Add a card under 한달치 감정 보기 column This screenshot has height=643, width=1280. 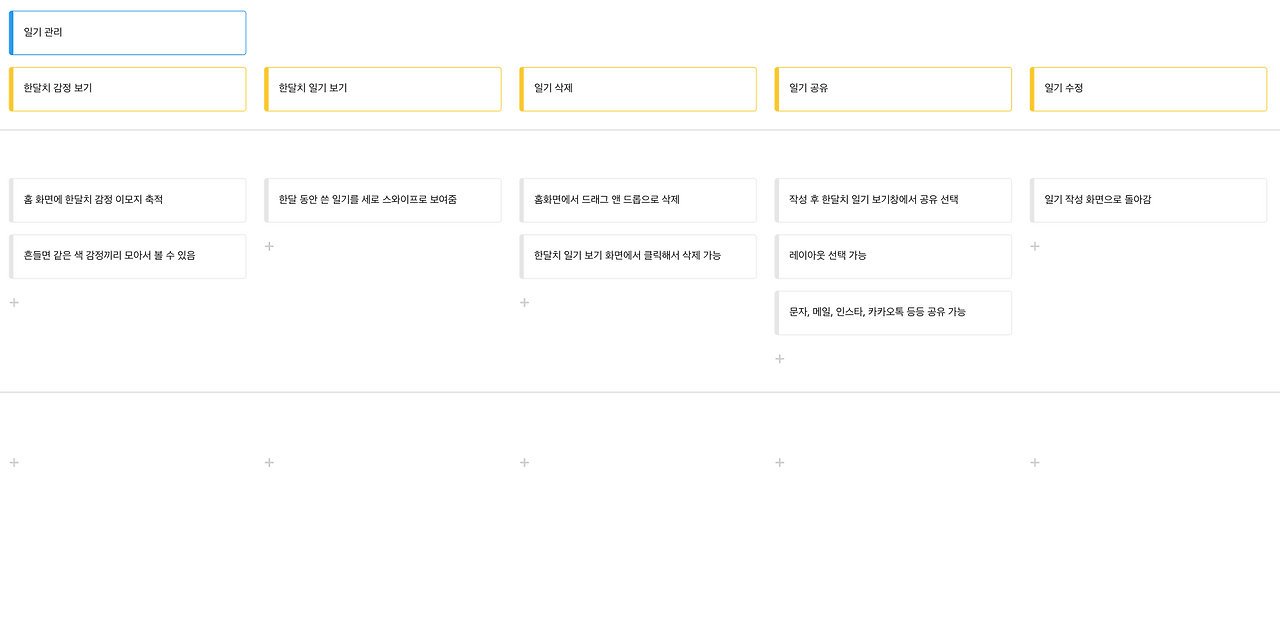pyautogui.click(x=14, y=303)
